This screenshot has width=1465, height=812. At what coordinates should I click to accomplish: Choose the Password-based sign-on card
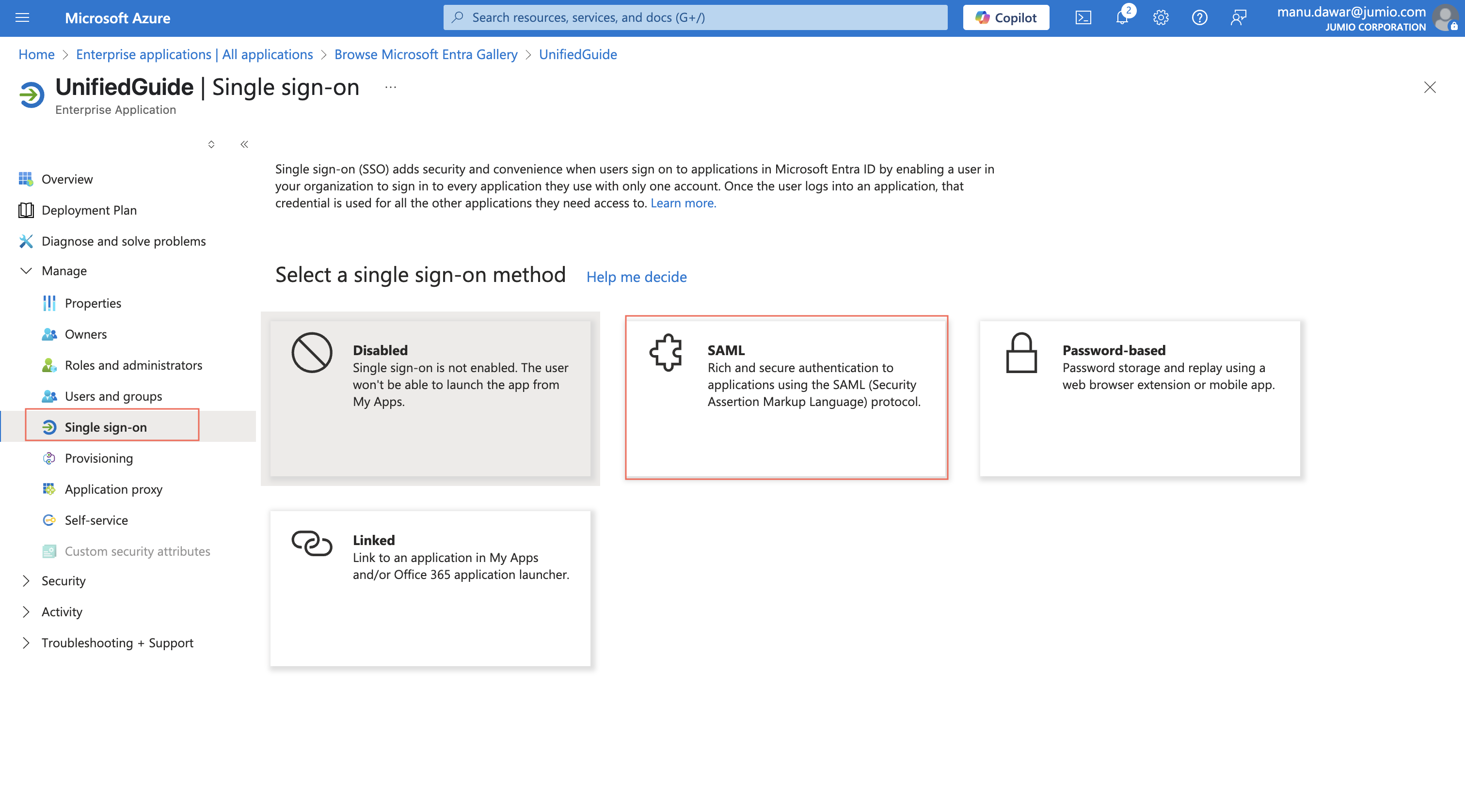tap(1140, 397)
